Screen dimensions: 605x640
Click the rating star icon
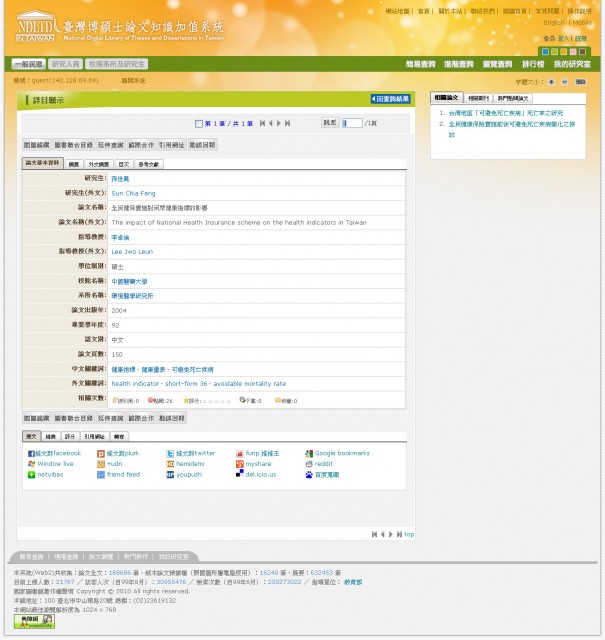tap(186, 400)
